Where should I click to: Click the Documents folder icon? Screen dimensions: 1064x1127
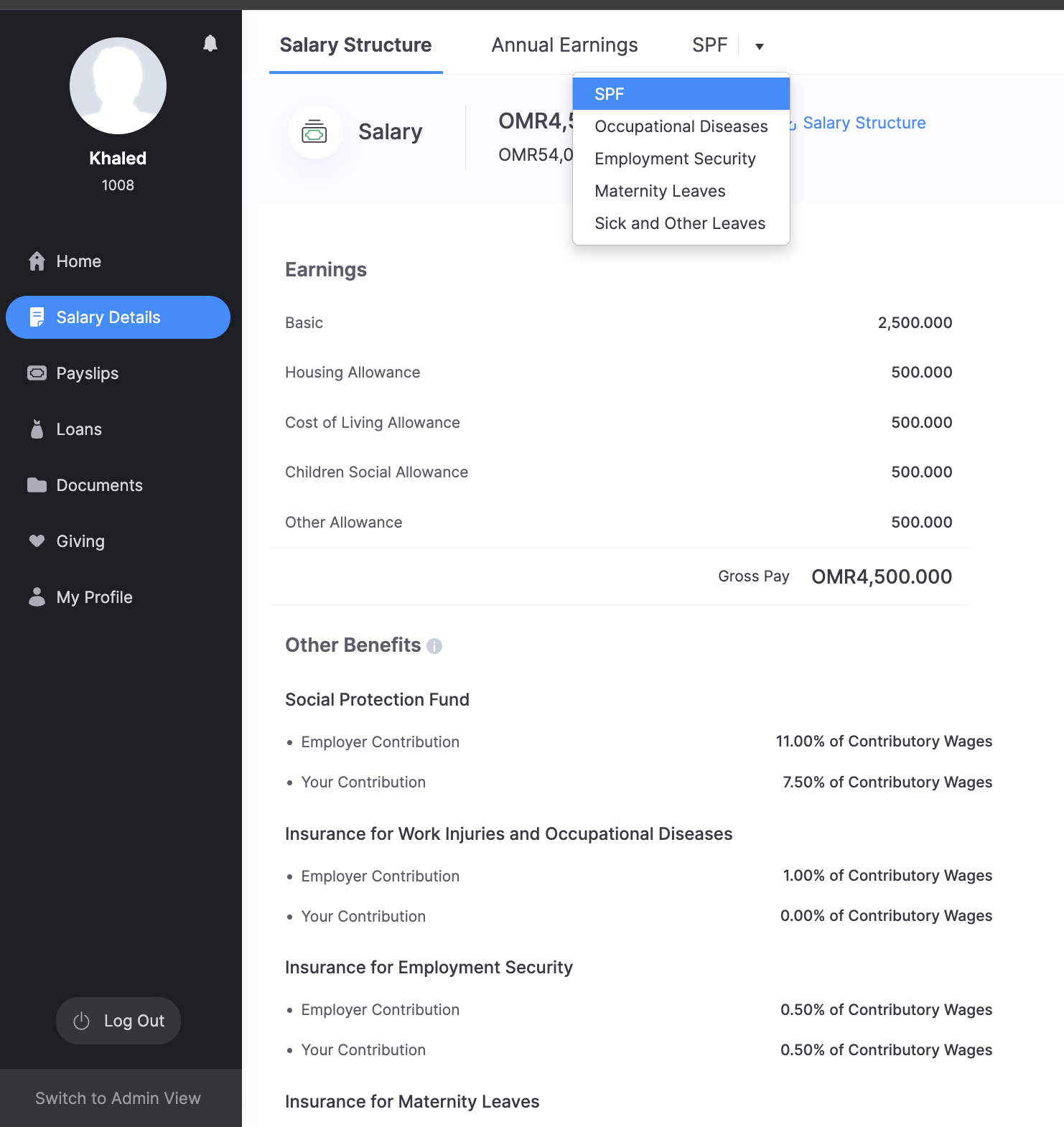[37, 485]
